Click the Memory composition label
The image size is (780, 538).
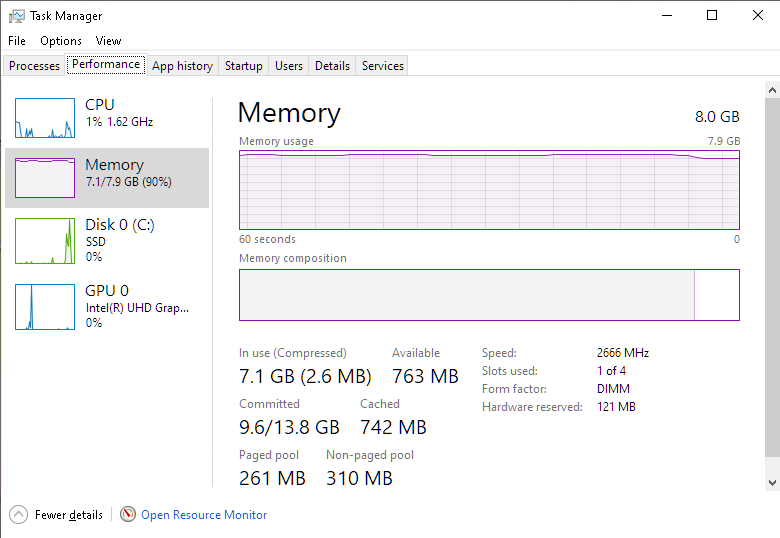(x=292, y=258)
